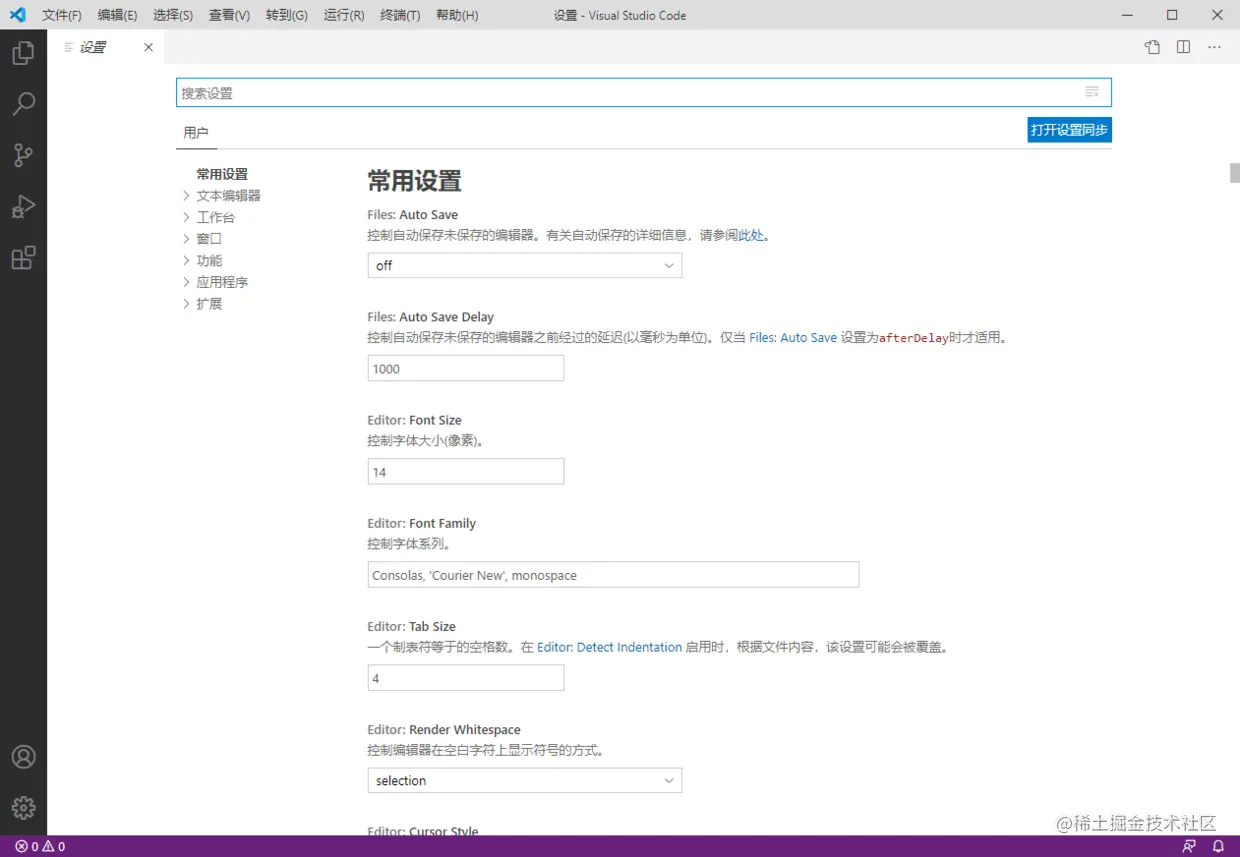Follow the Files: Auto Save link
1240x857 pixels.
pyautogui.click(x=793, y=338)
